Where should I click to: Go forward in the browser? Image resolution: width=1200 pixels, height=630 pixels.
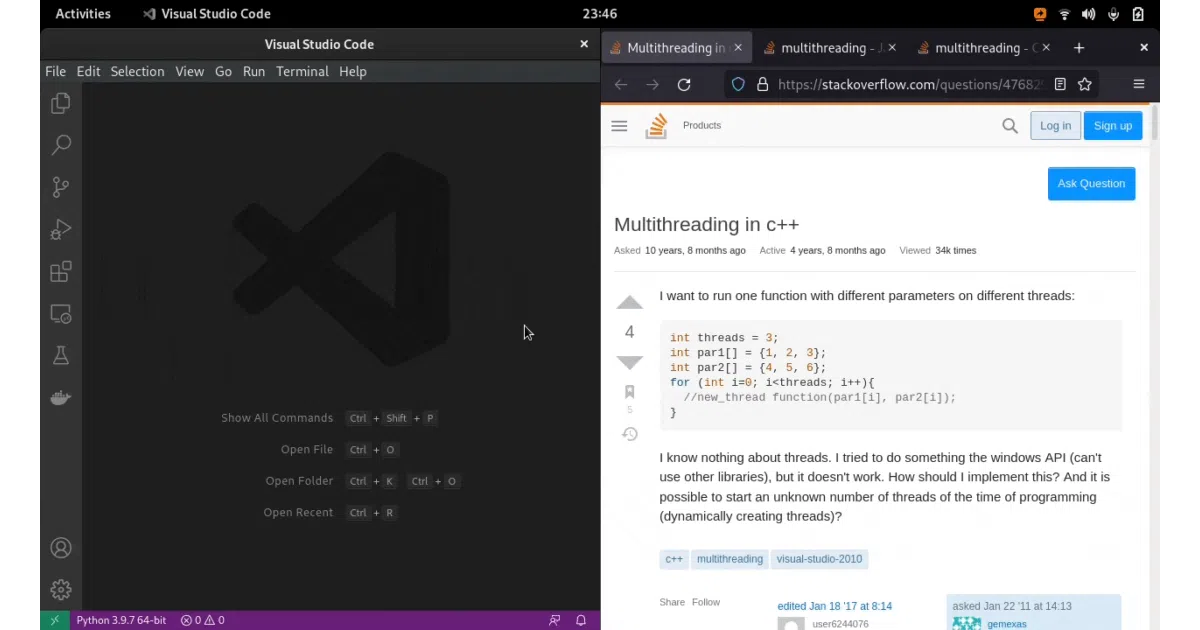(652, 84)
